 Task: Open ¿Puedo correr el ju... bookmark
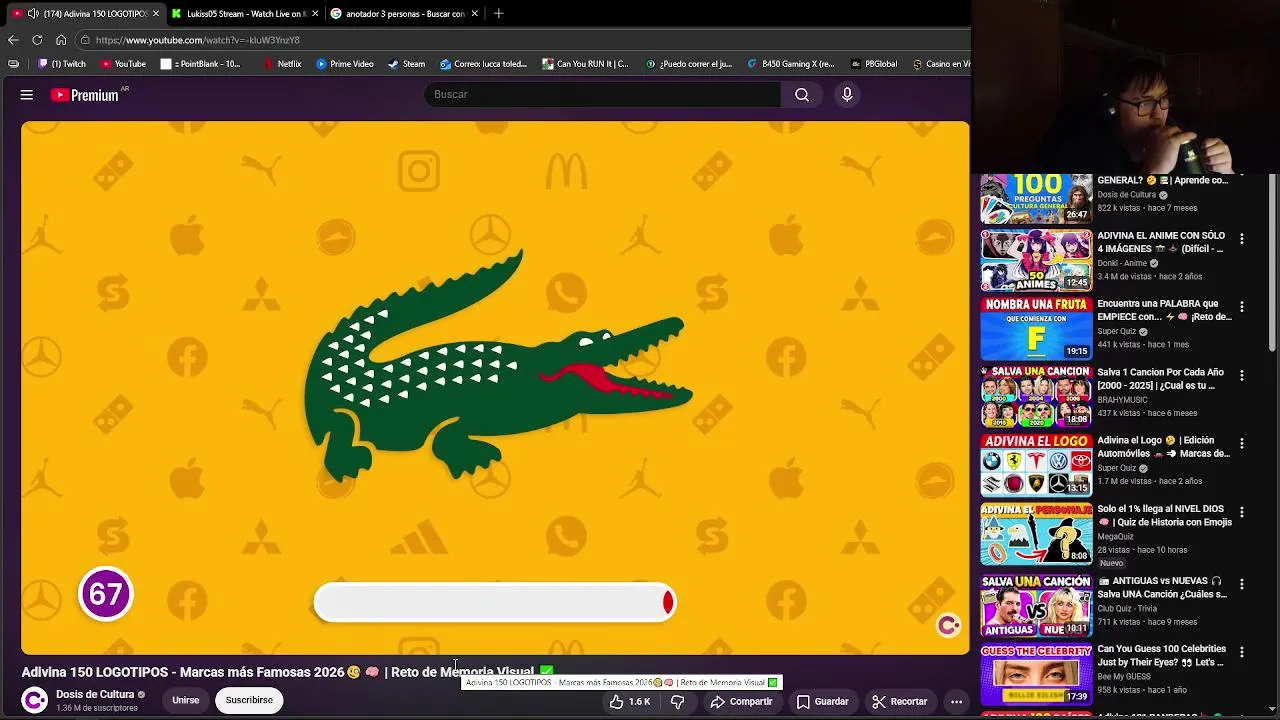(689, 64)
